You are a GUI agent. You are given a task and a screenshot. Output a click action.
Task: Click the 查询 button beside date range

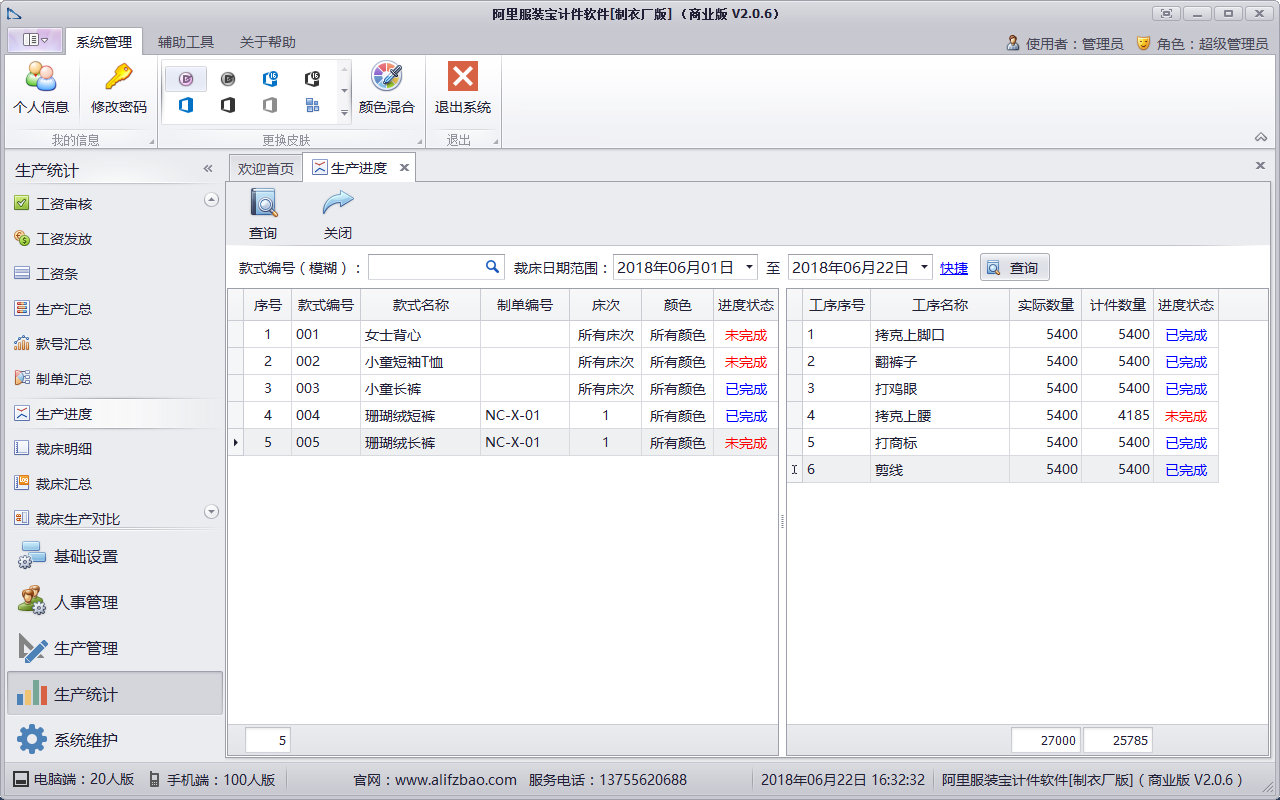point(1014,268)
